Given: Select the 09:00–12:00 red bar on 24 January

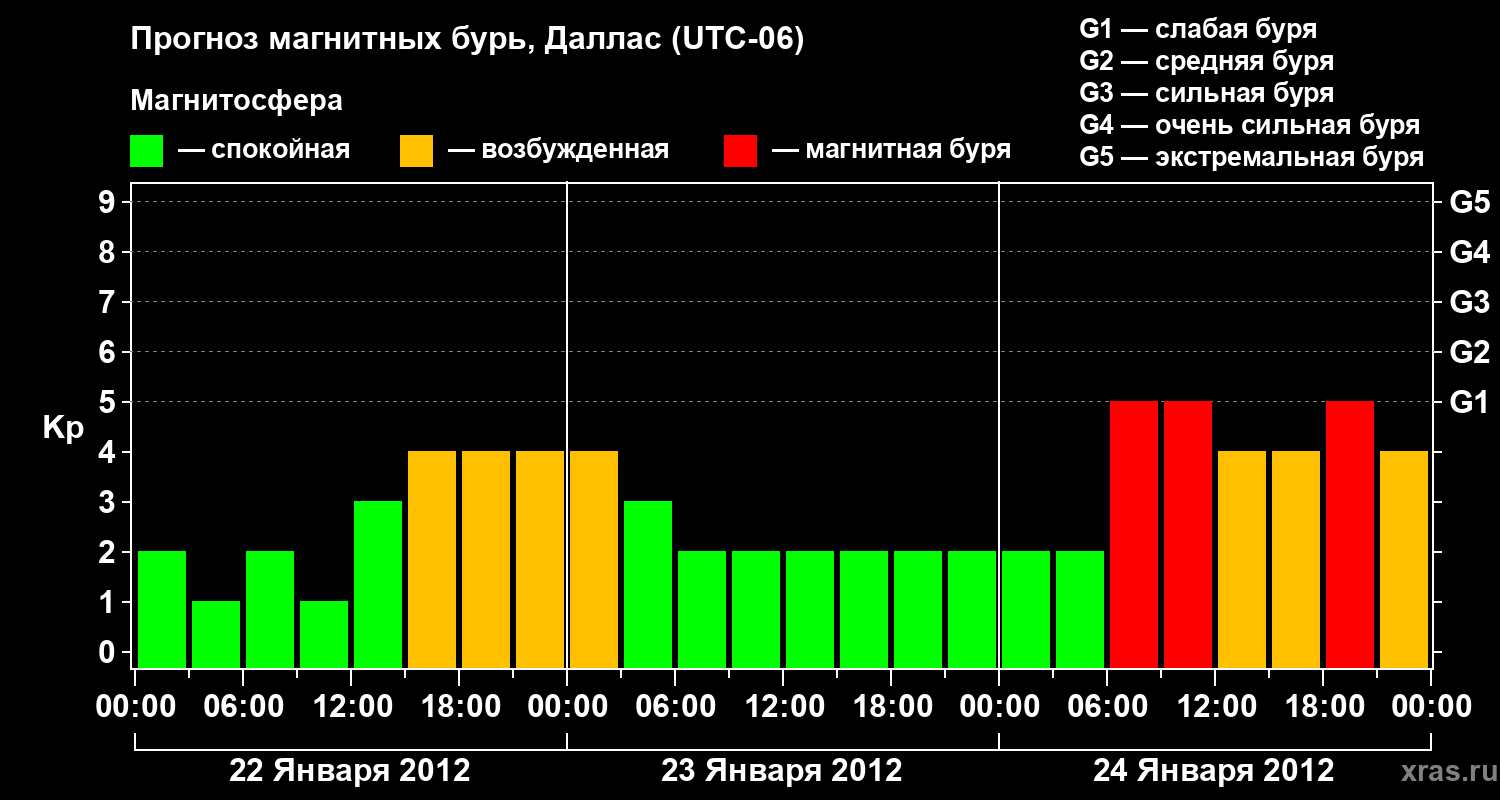Looking at the screenshot, I should tap(1188, 534).
